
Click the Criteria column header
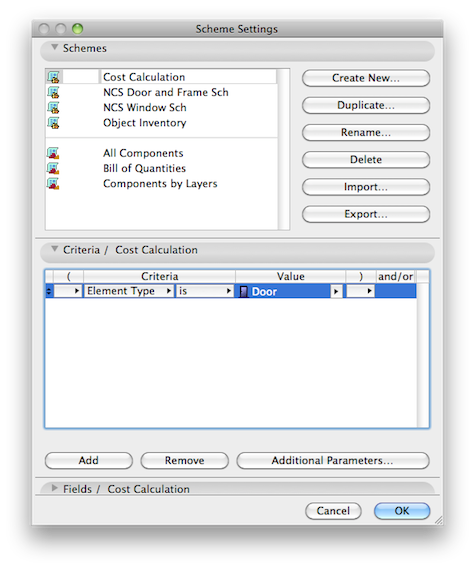click(159, 276)
